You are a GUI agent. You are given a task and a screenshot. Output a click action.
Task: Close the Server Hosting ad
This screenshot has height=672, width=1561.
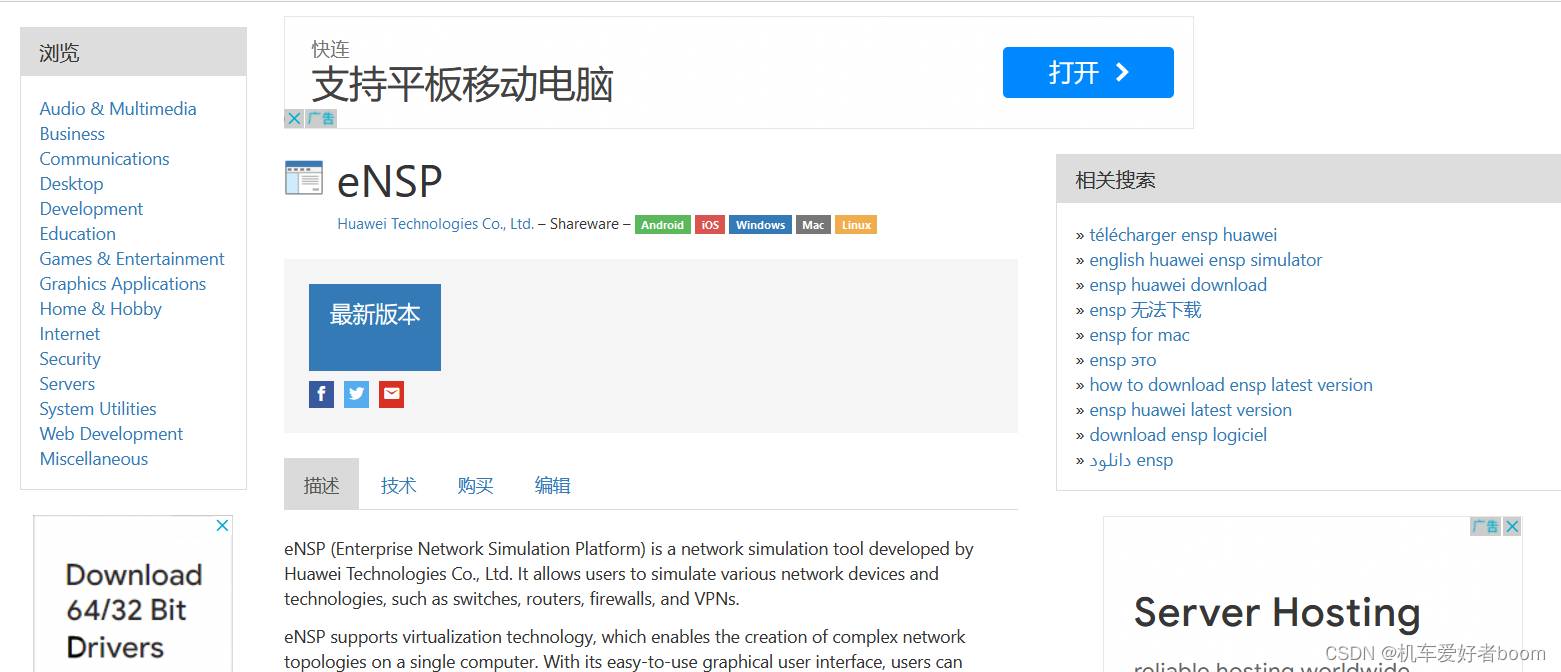tap(1512, 526)
